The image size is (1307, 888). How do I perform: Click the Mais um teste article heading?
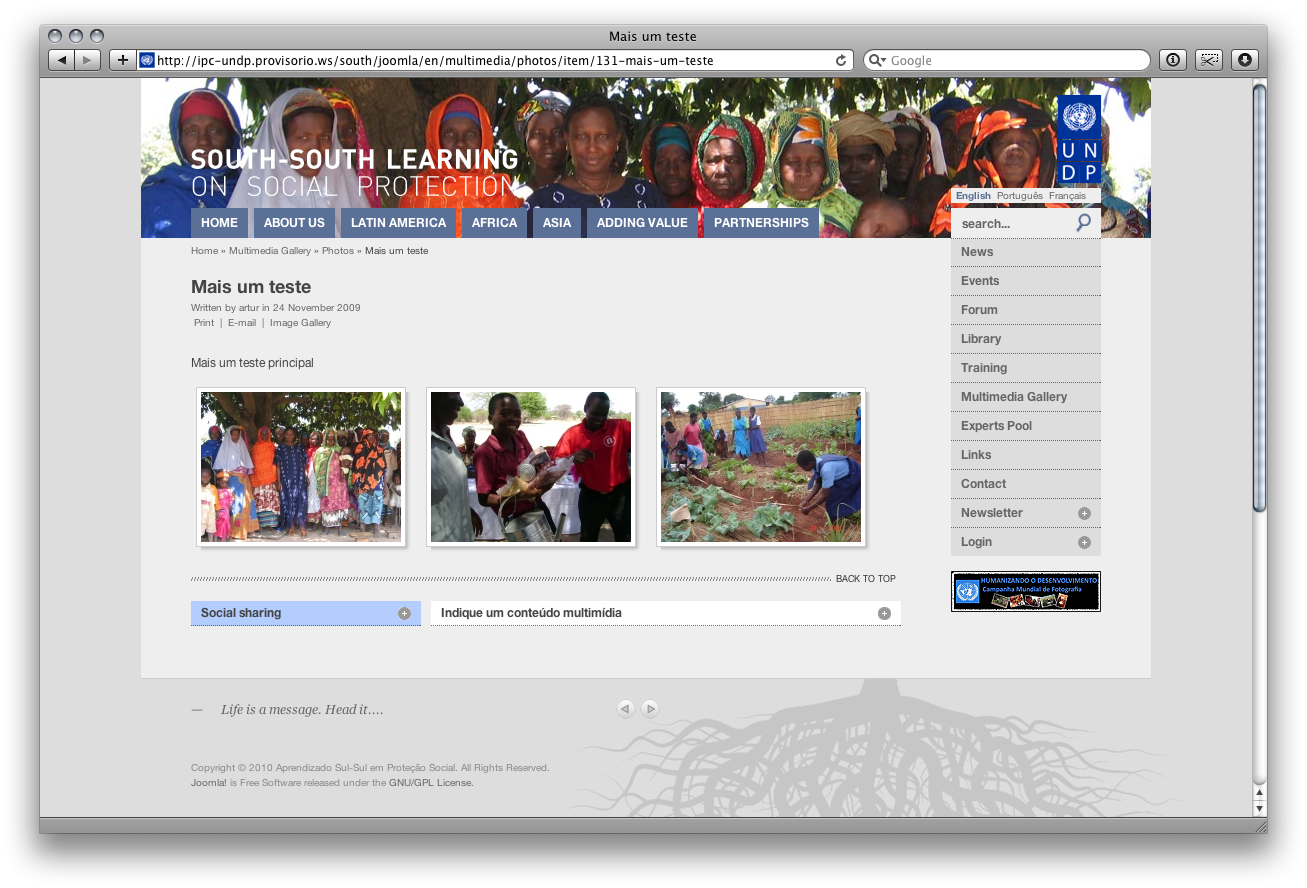(x=251, y=287)
